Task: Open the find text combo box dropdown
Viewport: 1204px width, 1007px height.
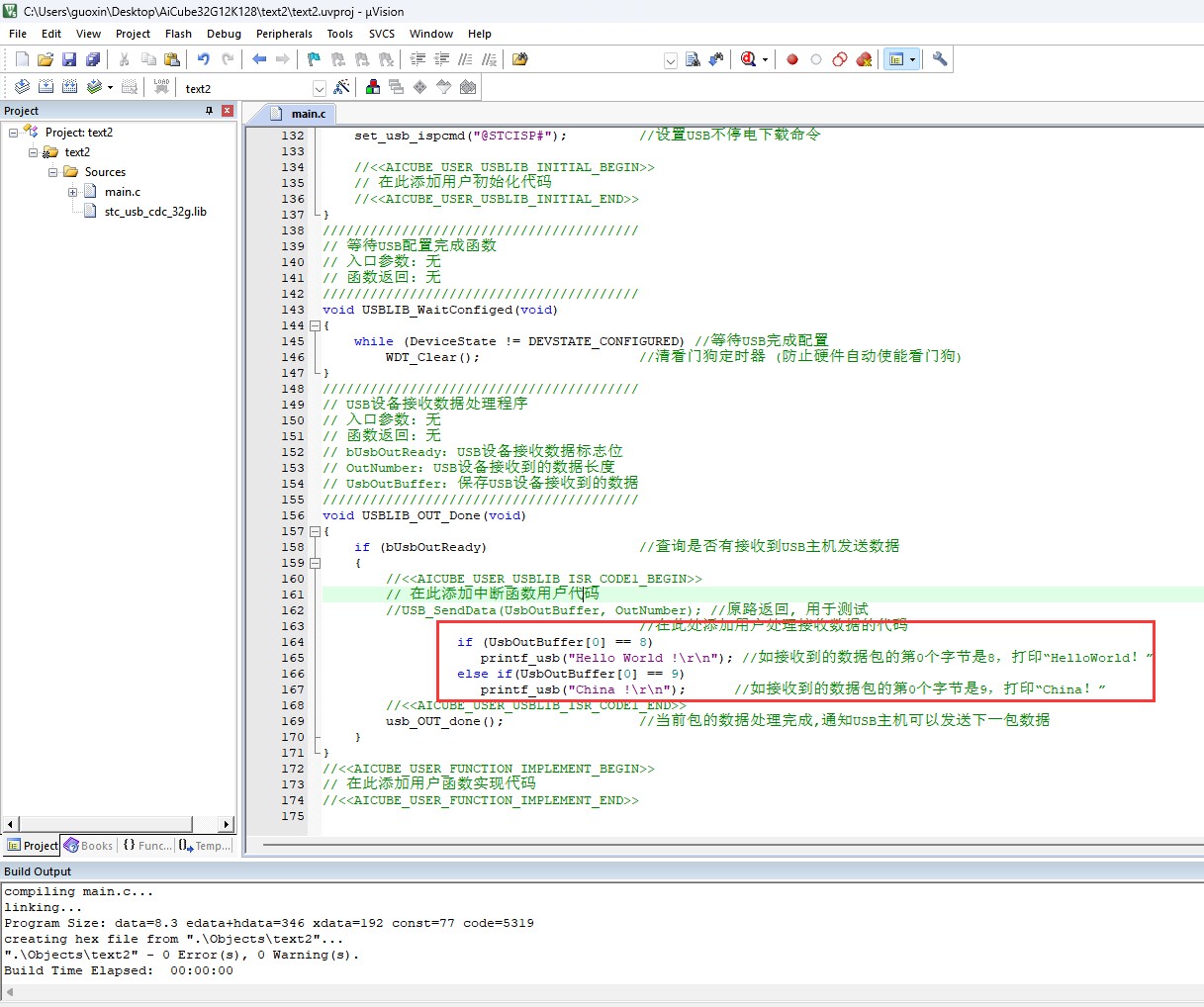Action: pos(670,60)
